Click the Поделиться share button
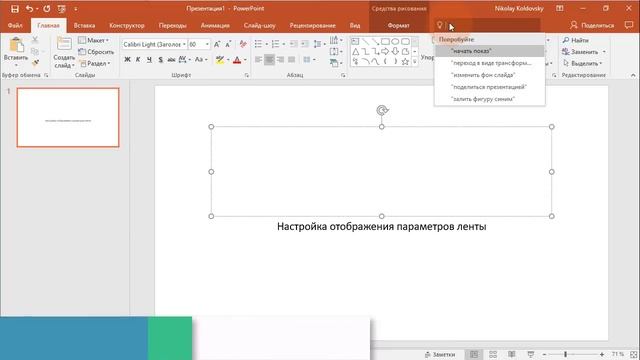Viewport: 640px width, 360px height. tap(592, 25)
